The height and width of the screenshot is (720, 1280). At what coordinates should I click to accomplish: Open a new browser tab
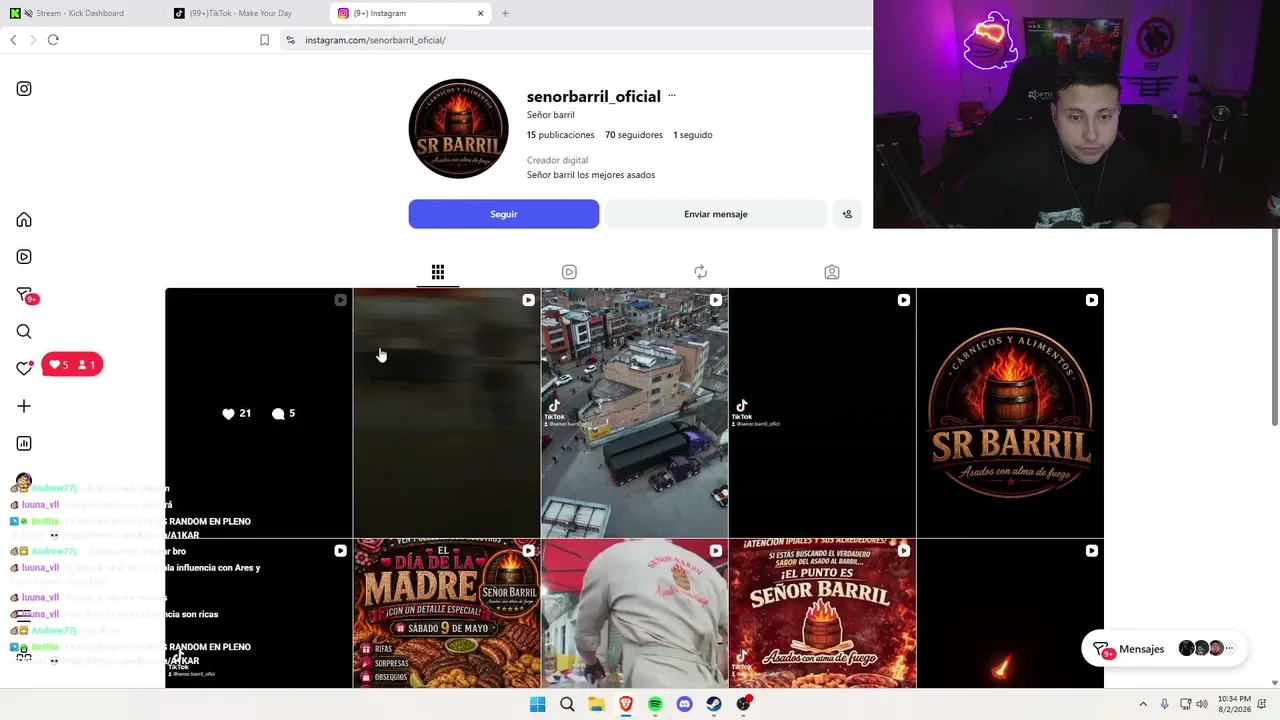(505, 13)
